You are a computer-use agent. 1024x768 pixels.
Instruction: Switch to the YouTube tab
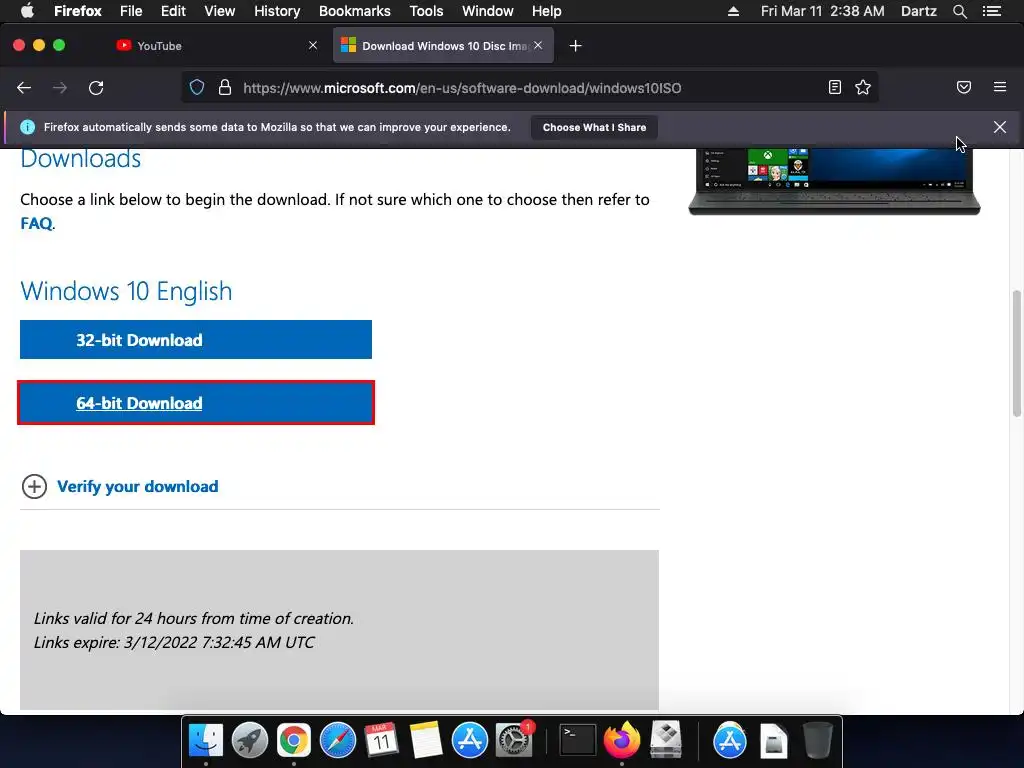216,46
